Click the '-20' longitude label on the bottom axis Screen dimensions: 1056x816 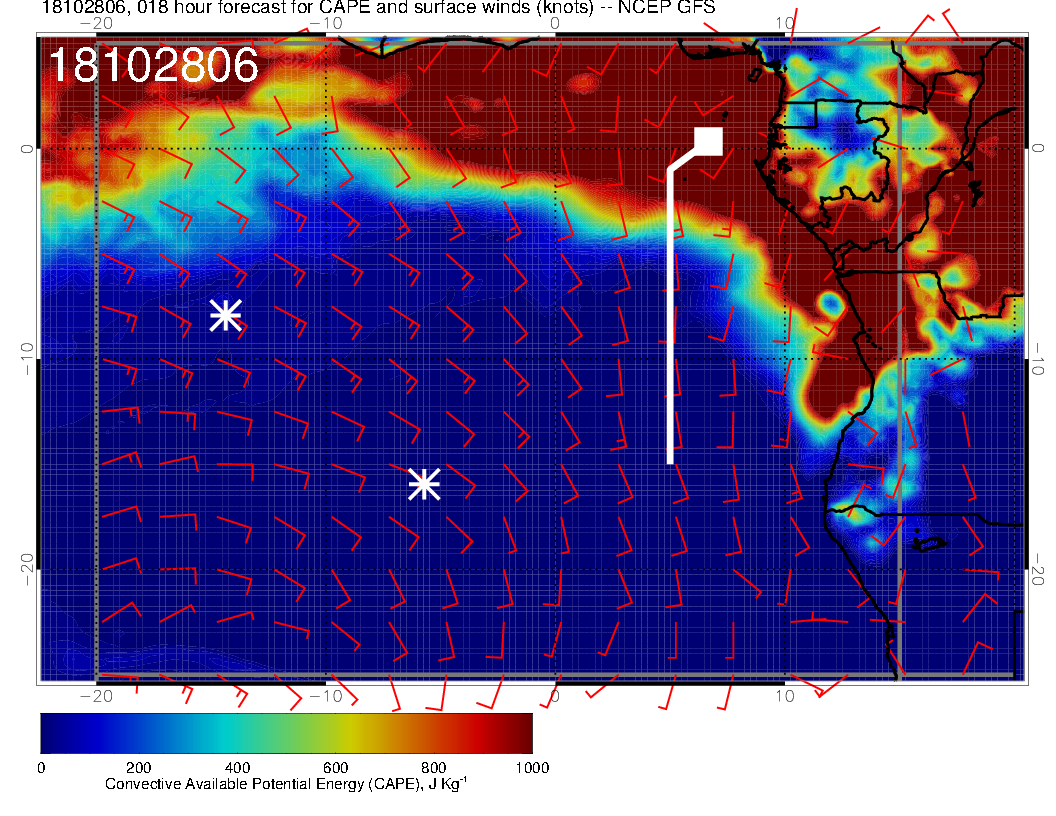click(96, 696)
